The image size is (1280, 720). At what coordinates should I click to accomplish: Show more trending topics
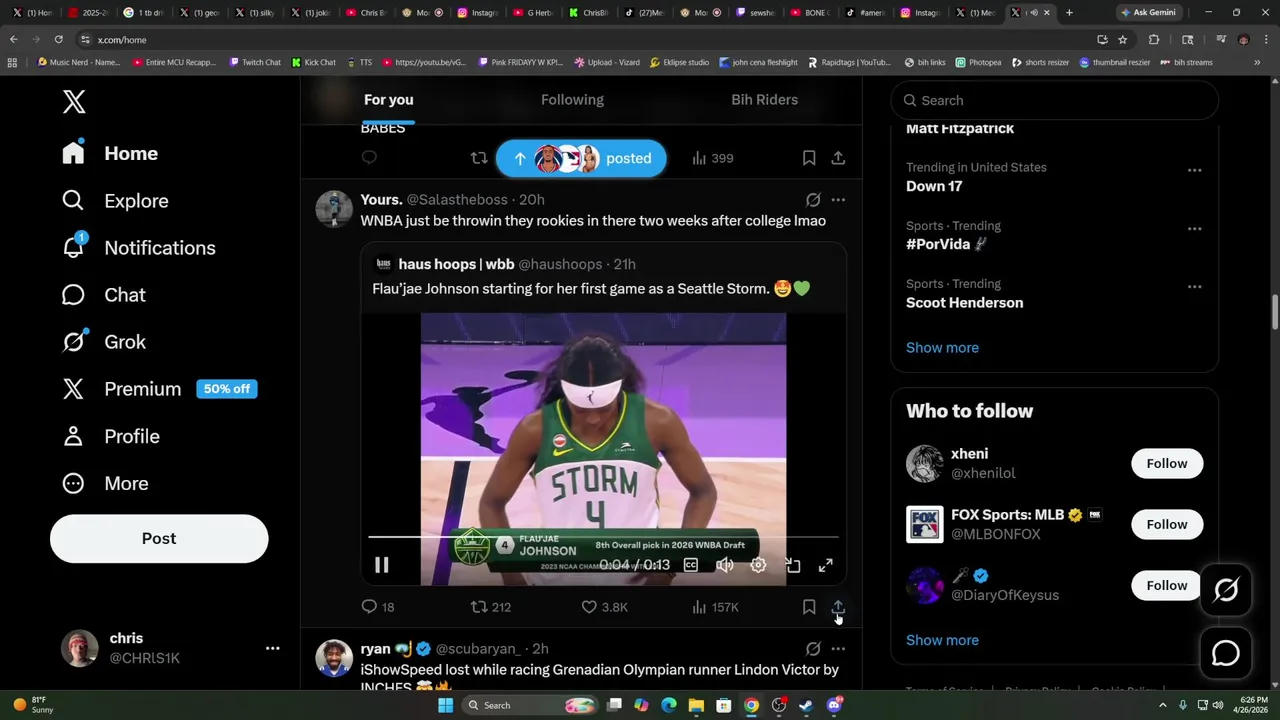[942, 347]
